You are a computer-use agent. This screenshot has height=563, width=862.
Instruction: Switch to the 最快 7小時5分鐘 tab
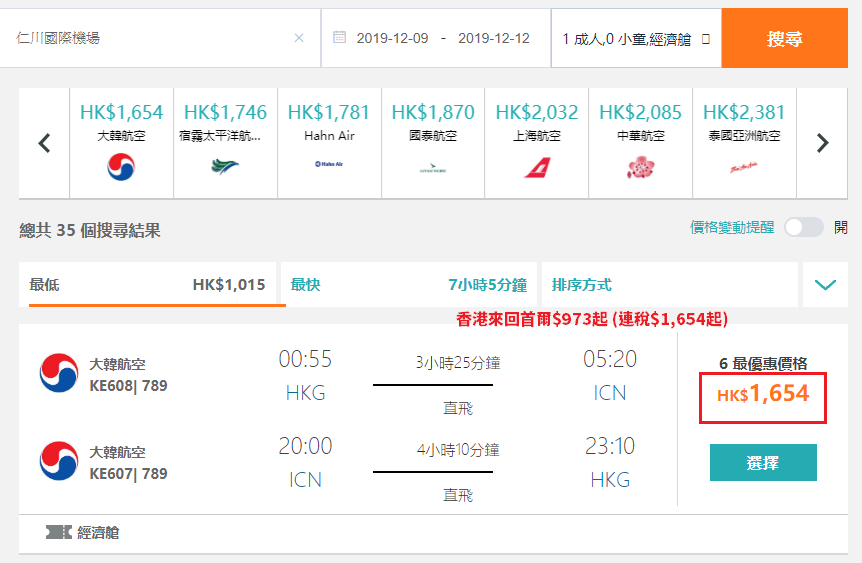(408, 284)
